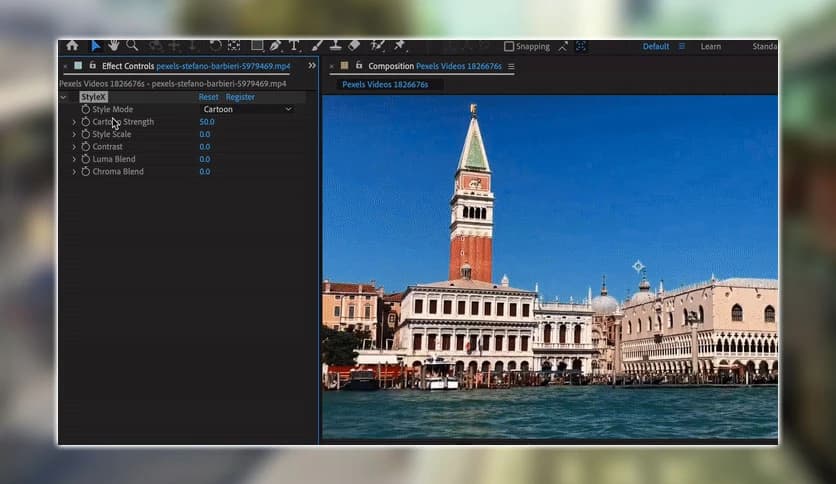Viewport: 836px width, 484px height.
Task: Select the Pen tool
Action: 275,46
